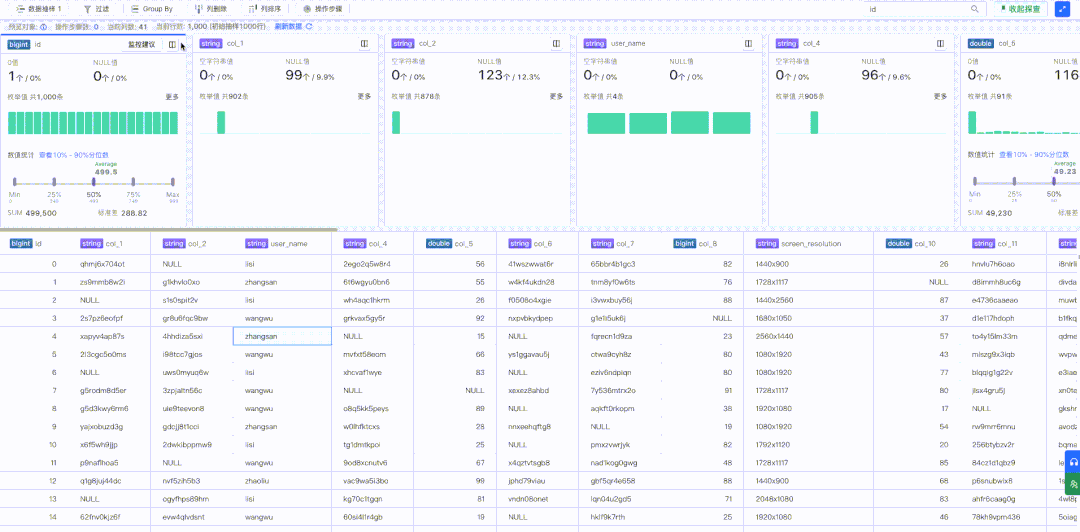Toggle column panel icon on user_name card
Viewport: 1080px width, 532px height.
pos(748,44)
